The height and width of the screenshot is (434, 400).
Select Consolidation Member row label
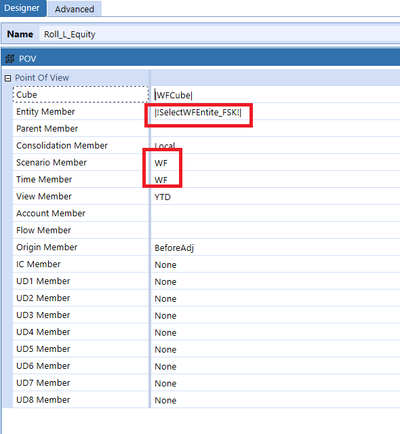[x=62, y=146]
